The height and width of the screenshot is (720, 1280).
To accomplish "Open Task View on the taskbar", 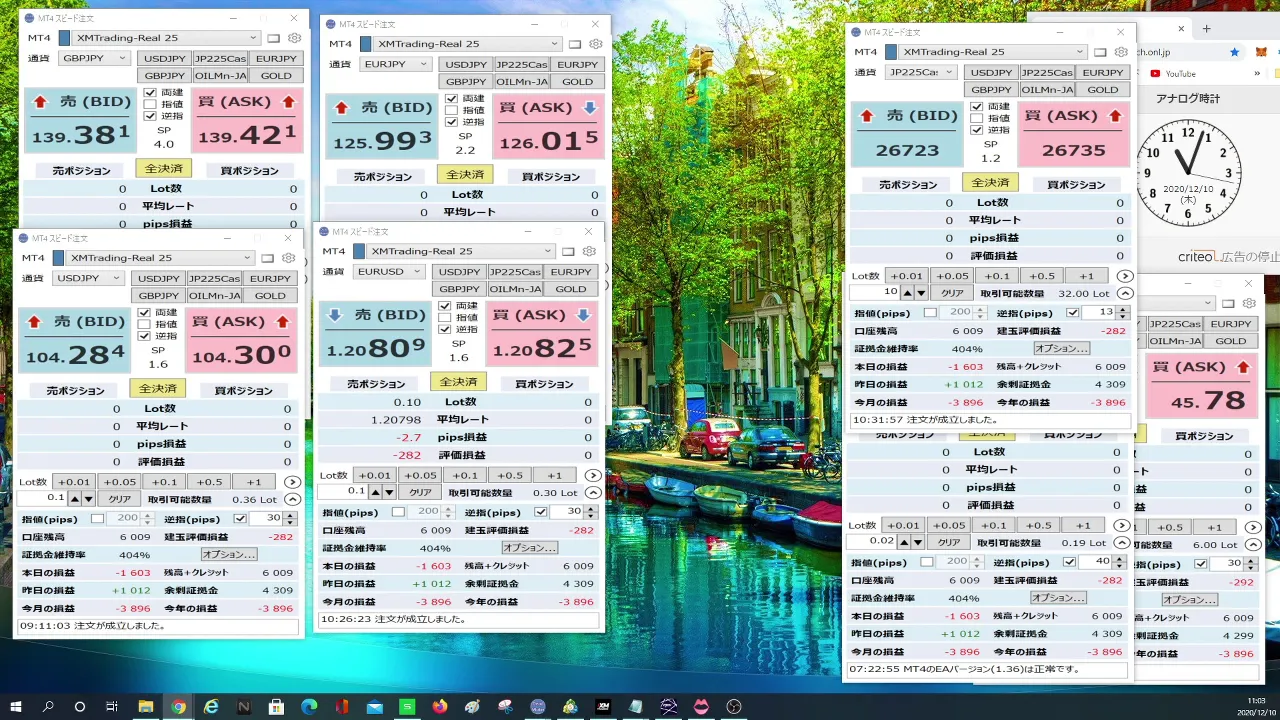I will coord(112,706).
